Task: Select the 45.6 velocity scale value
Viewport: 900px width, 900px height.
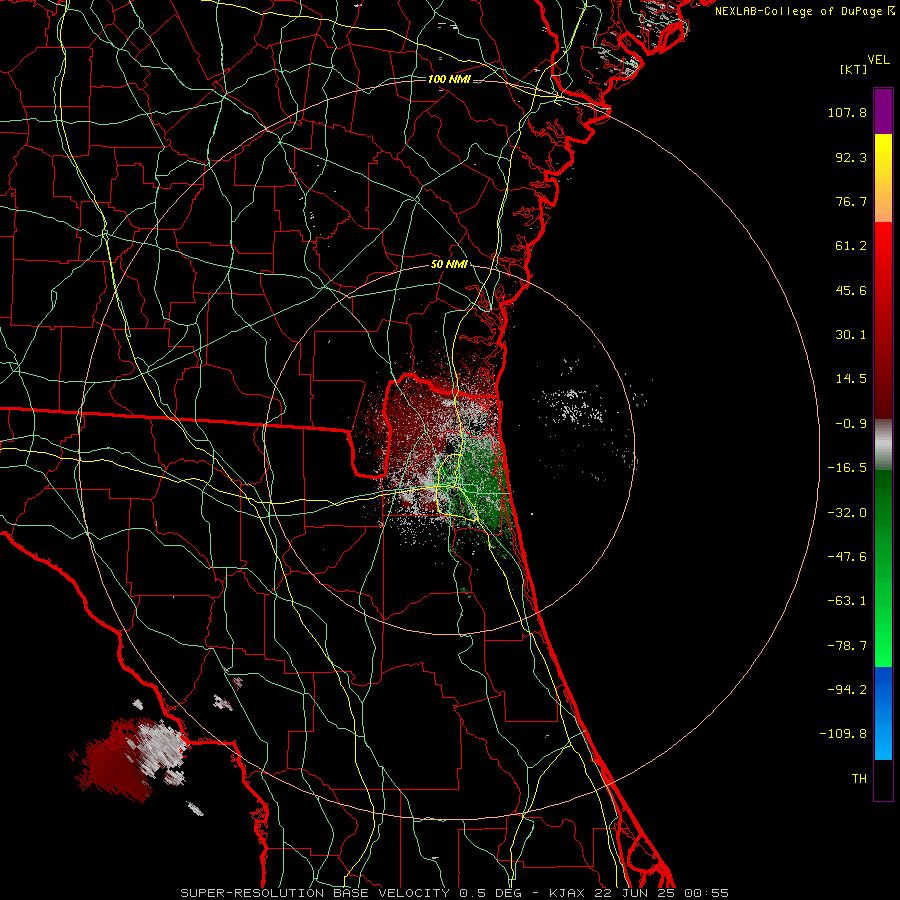Action: click(851, 290)
